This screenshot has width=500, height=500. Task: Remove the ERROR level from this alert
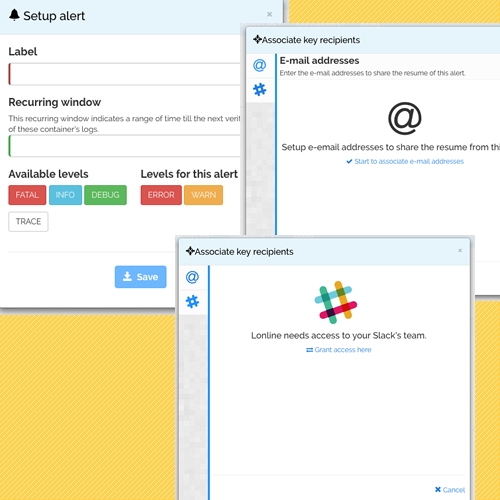click(161, 195)
